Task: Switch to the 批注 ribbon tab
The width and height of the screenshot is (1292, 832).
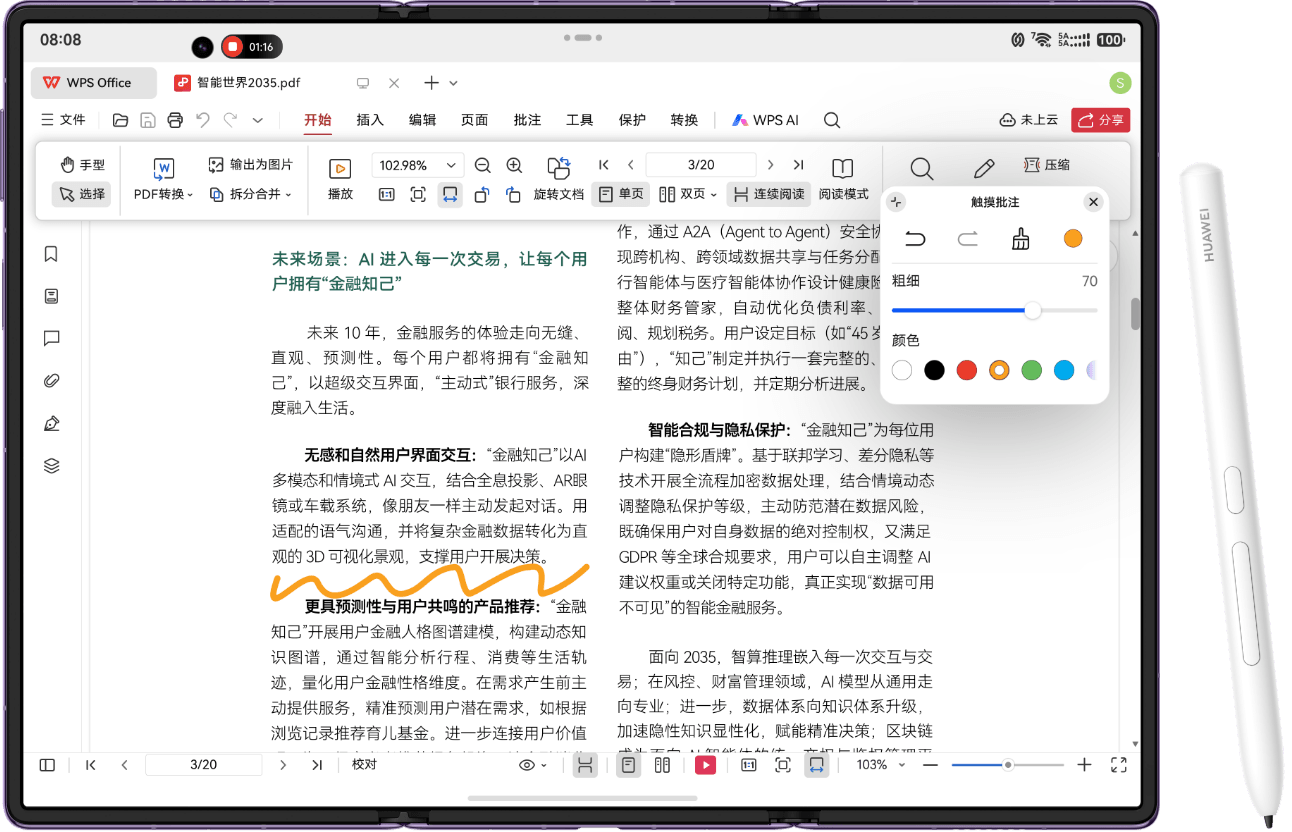Action: pyautogui.click(x=527, y=120)
